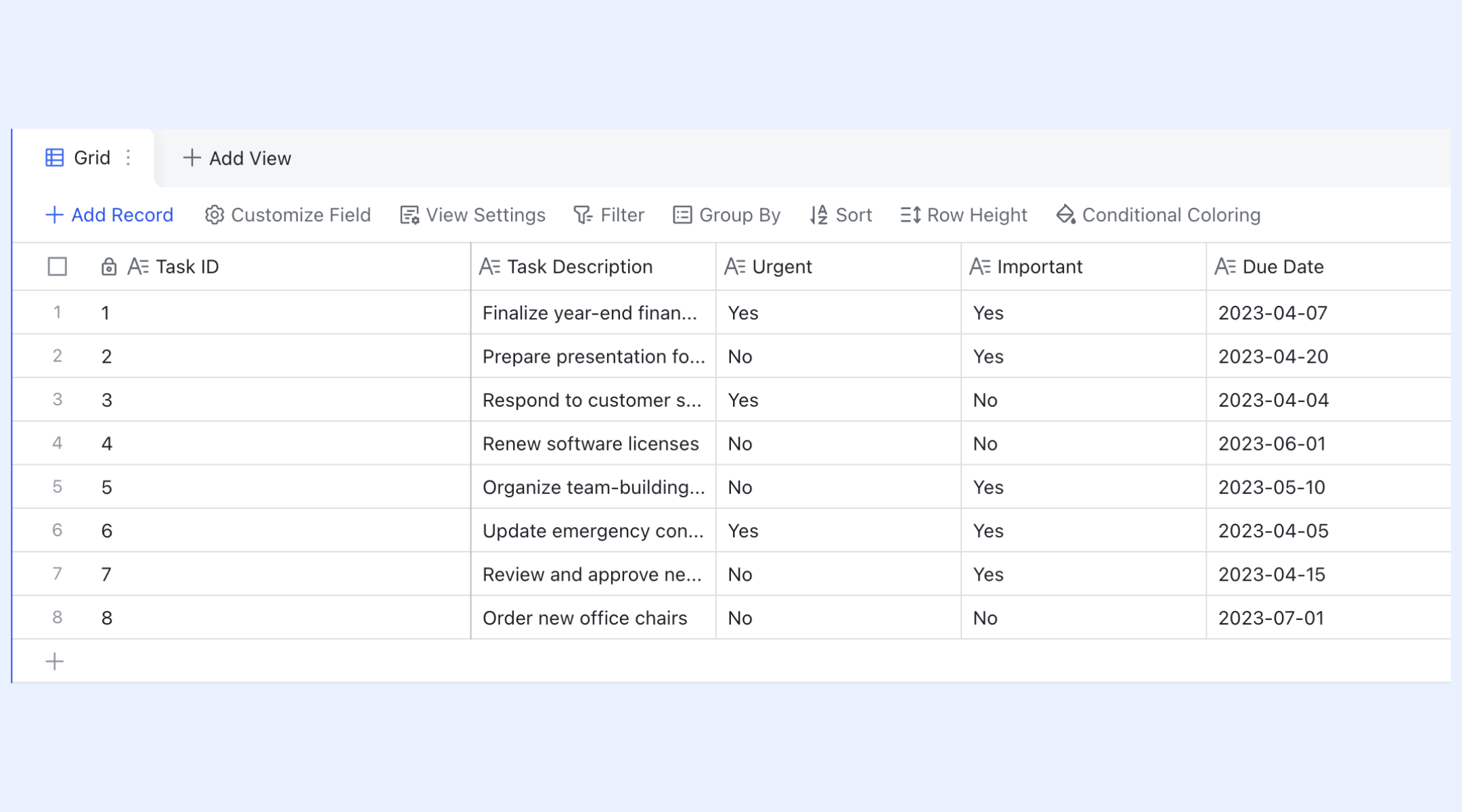This screenshot has width=1462, height=812.
Task: Click the View Settings icon
Action: (x=409, y=215)
